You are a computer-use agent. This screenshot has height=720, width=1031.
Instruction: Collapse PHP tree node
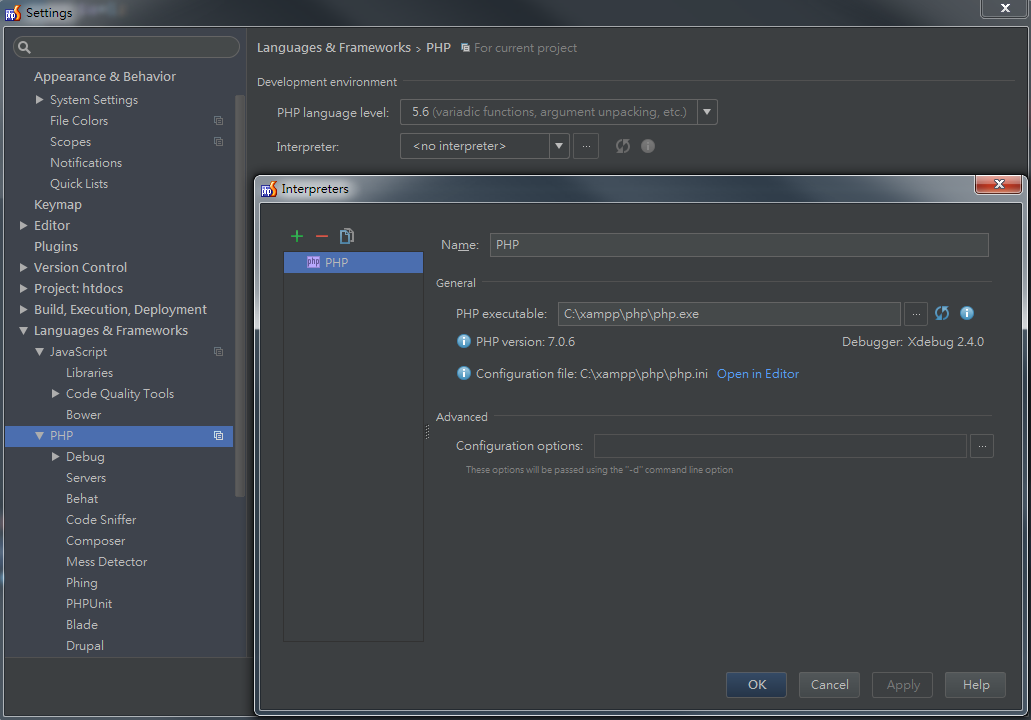[39, 436]
